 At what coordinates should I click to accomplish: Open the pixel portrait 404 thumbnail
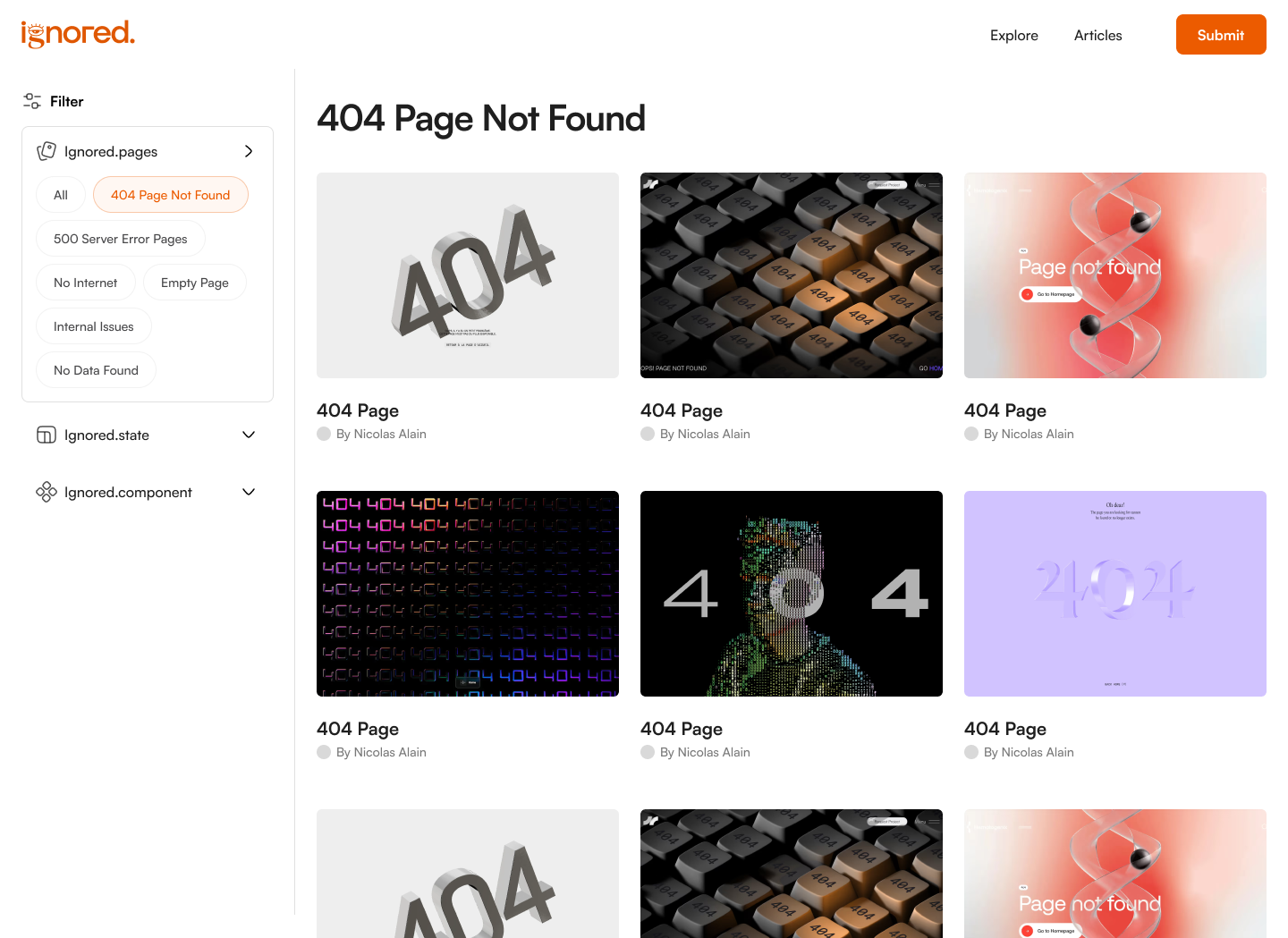792,594
